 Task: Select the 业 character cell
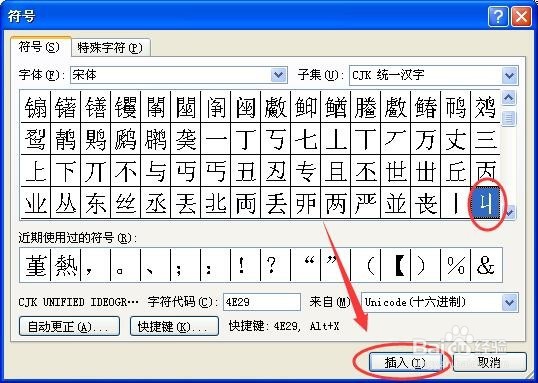[35, 203]
